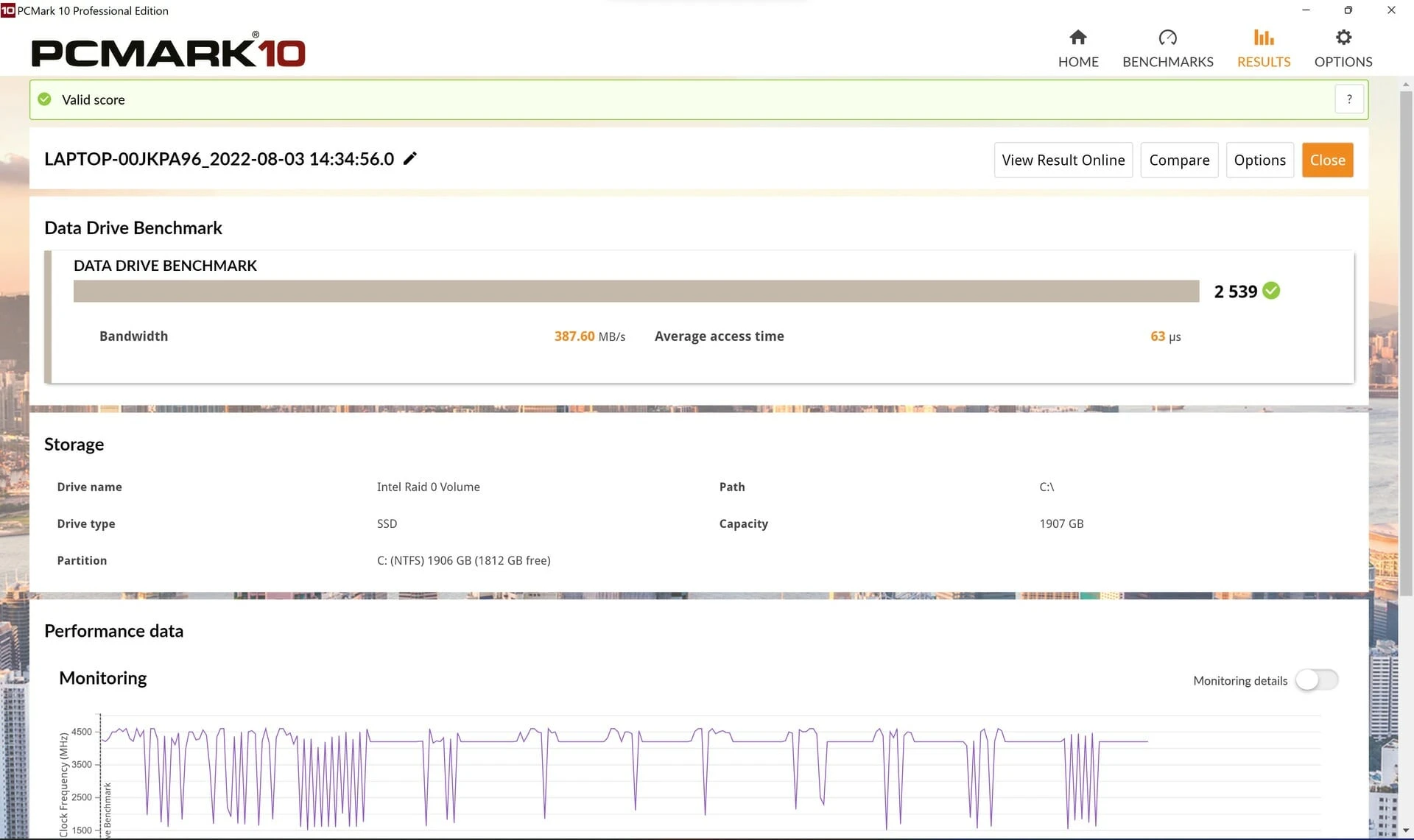Open the result Options button
This screenshot has height=840, width=1414.
tap(1259, 160)
